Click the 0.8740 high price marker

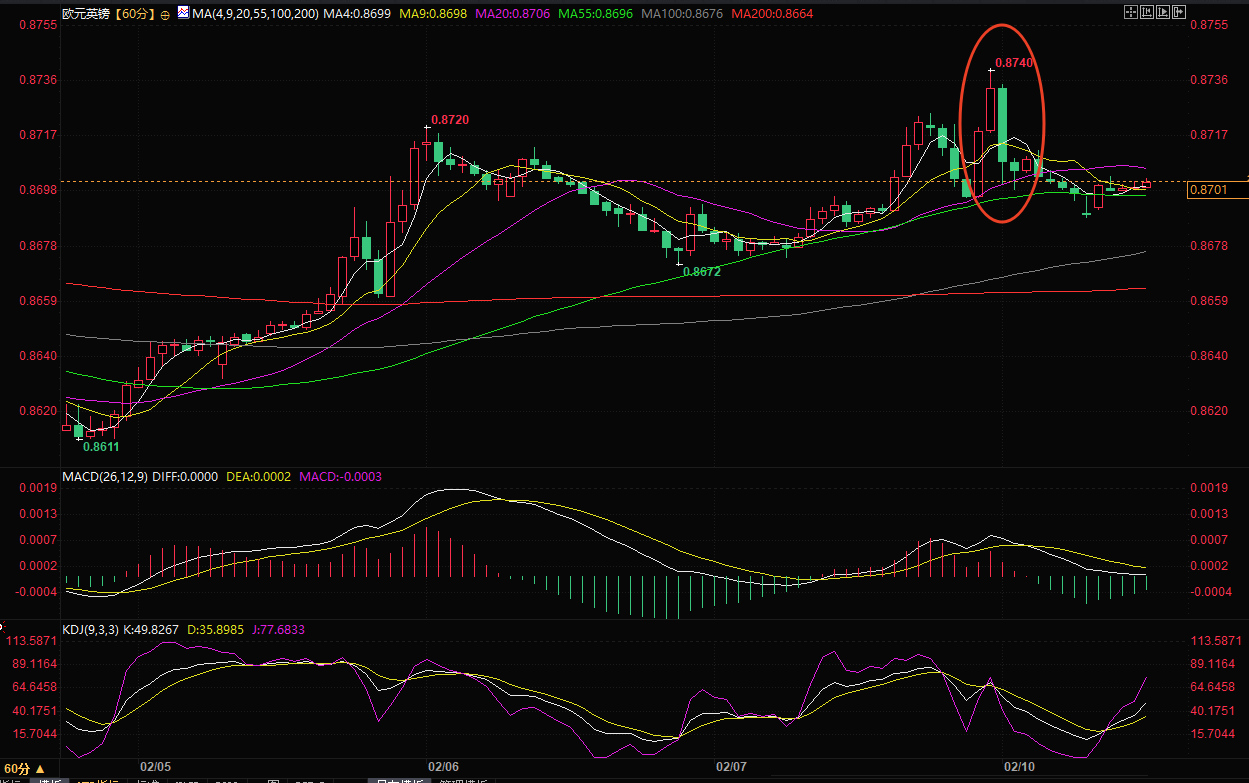(x=1014, y=62)
